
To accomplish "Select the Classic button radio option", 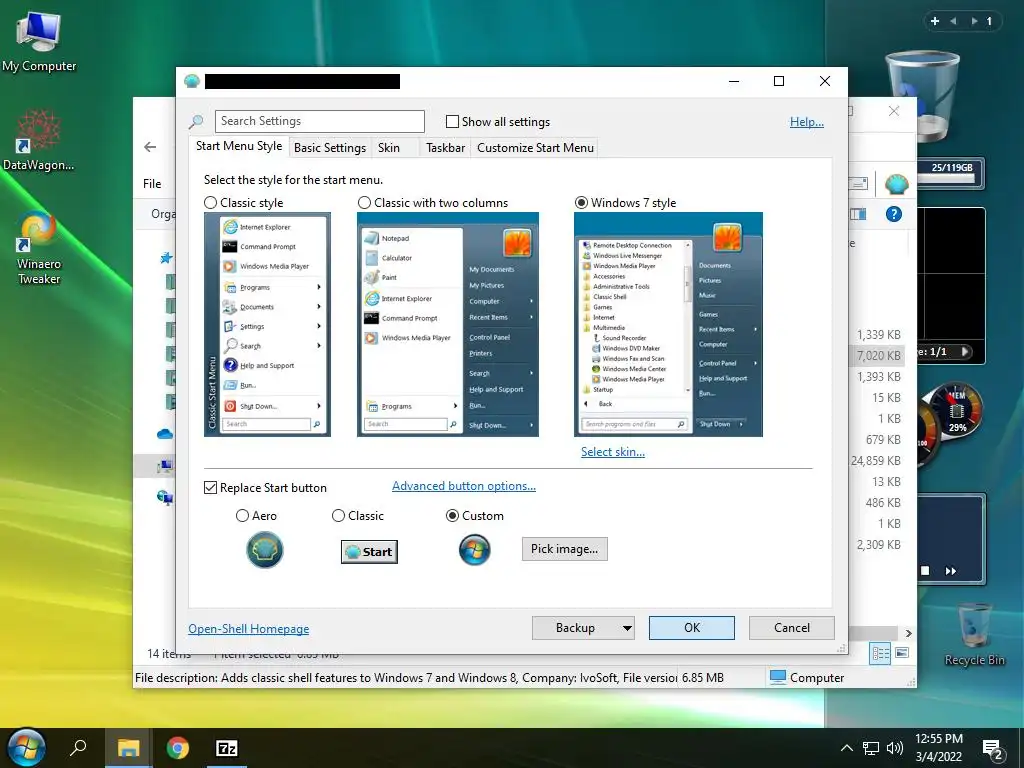I will (x=338, y=516).
